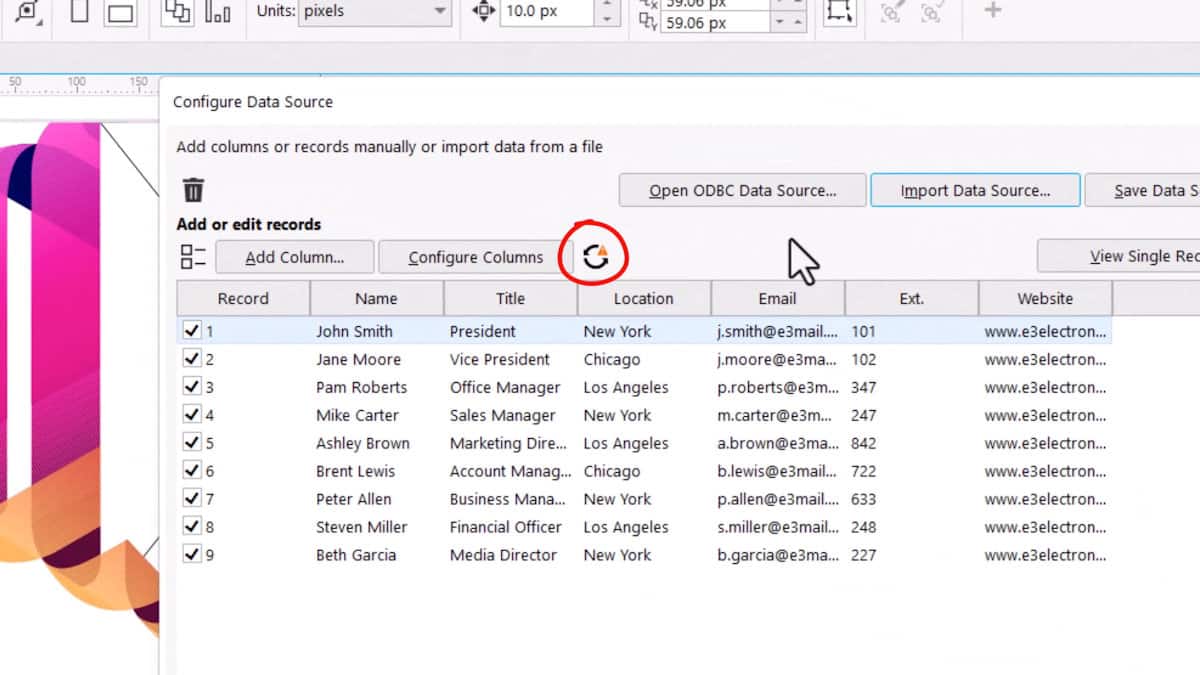Select the Email column header
This screenshot has width=1200, height=675.
777,298
